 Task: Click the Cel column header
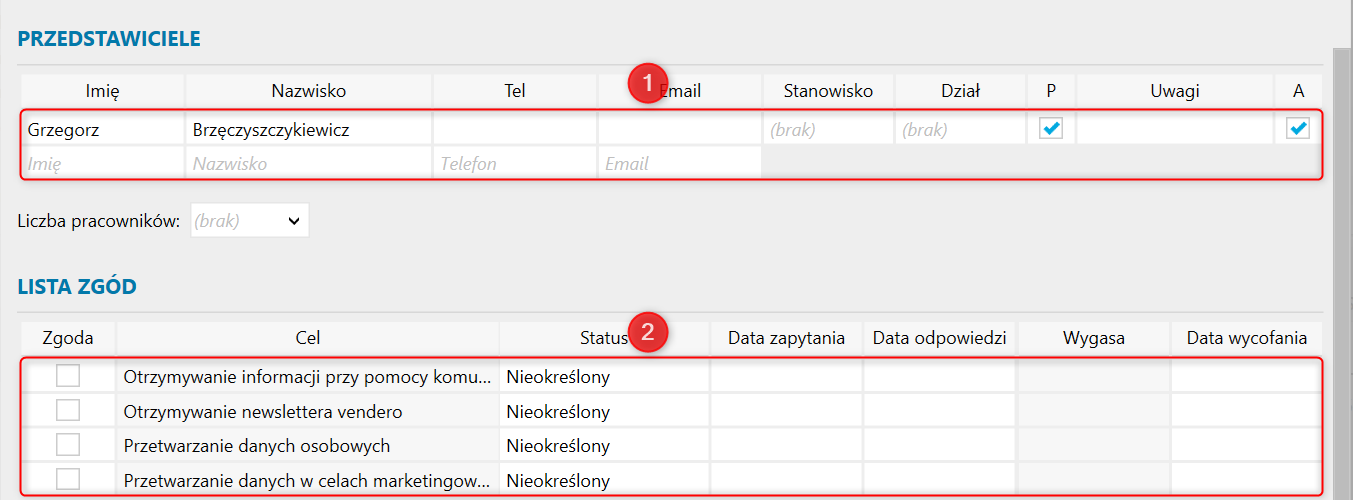[x=308, y=338]
